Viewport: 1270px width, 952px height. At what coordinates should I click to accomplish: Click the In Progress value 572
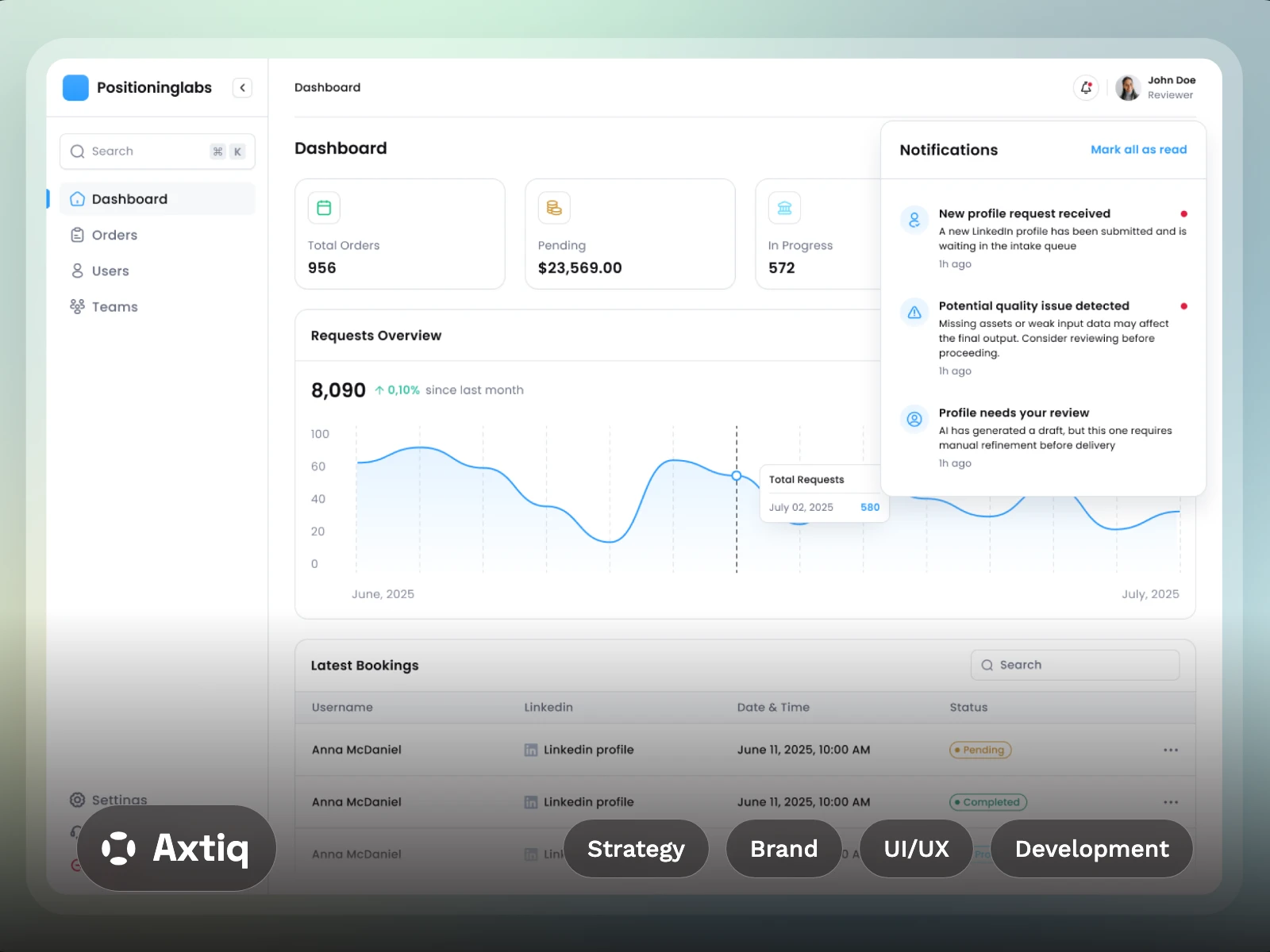(782, 268)
